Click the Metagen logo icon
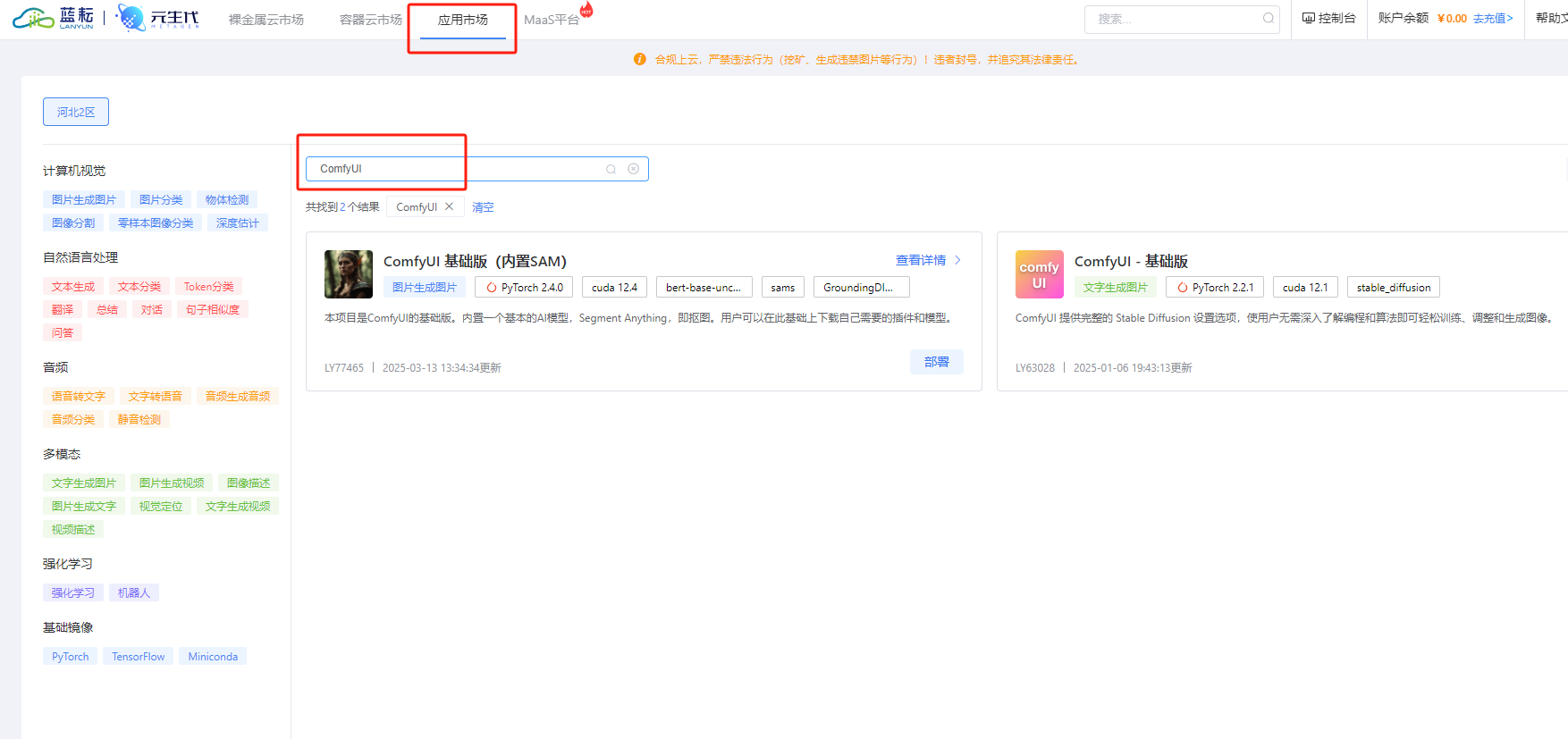The width and height of the screenshot is (1568, 739). click(x=131, y=18)
